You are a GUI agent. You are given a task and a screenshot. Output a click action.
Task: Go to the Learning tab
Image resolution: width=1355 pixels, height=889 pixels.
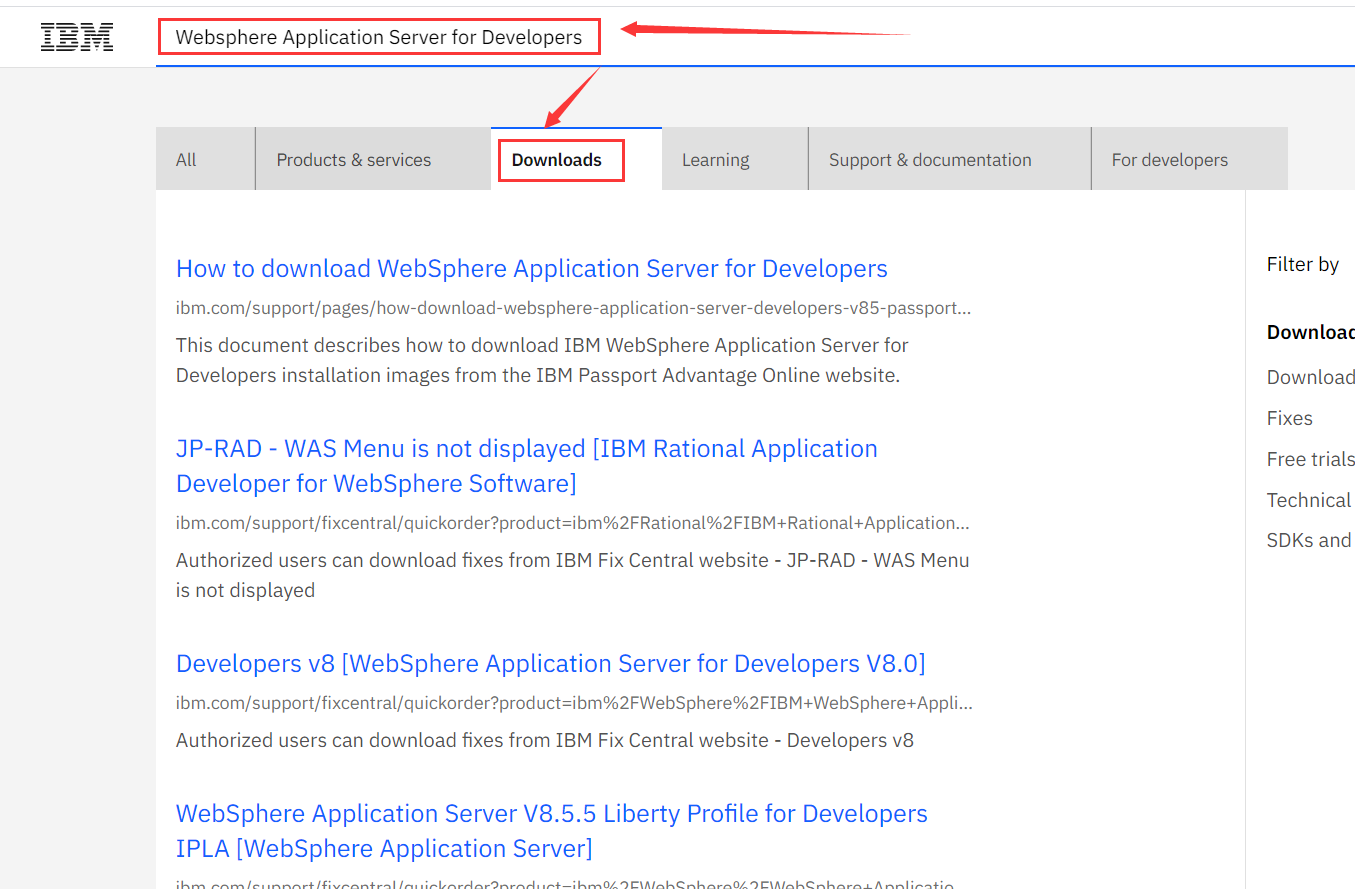[x=735, y=159]
